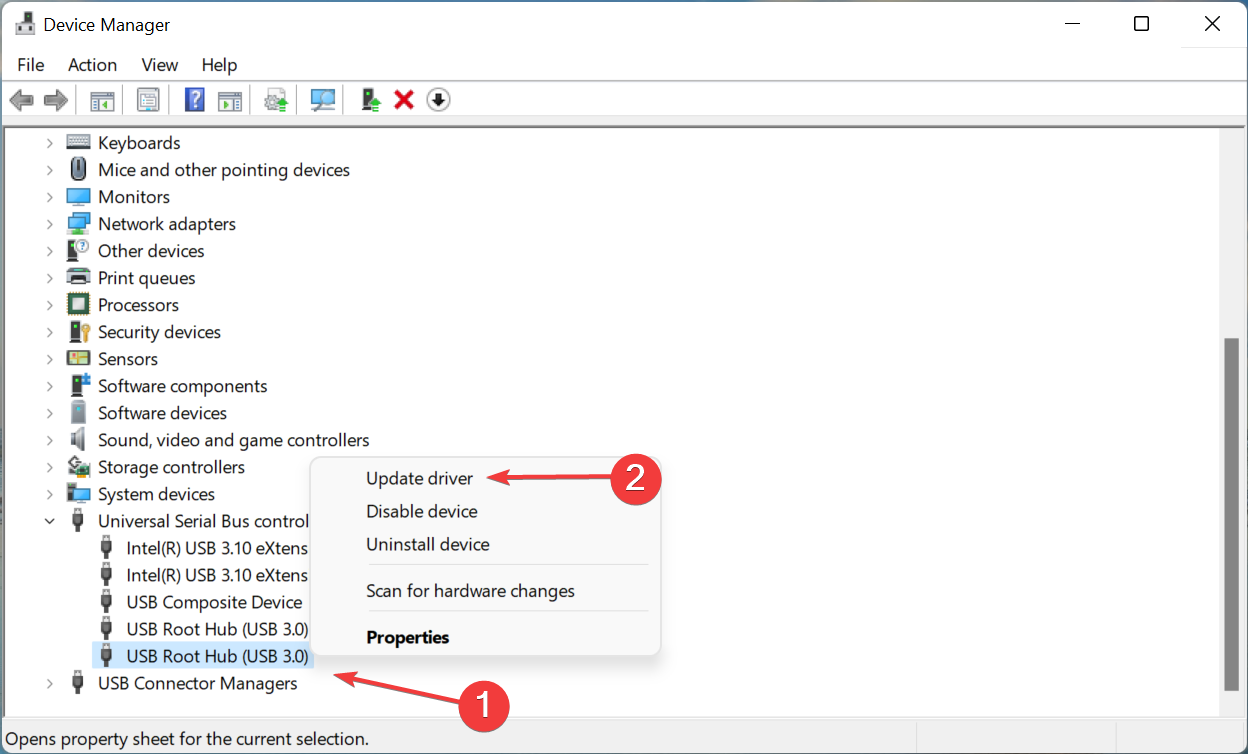
Task: Select the Network adapters category icon
Action: tap(78, 223)
